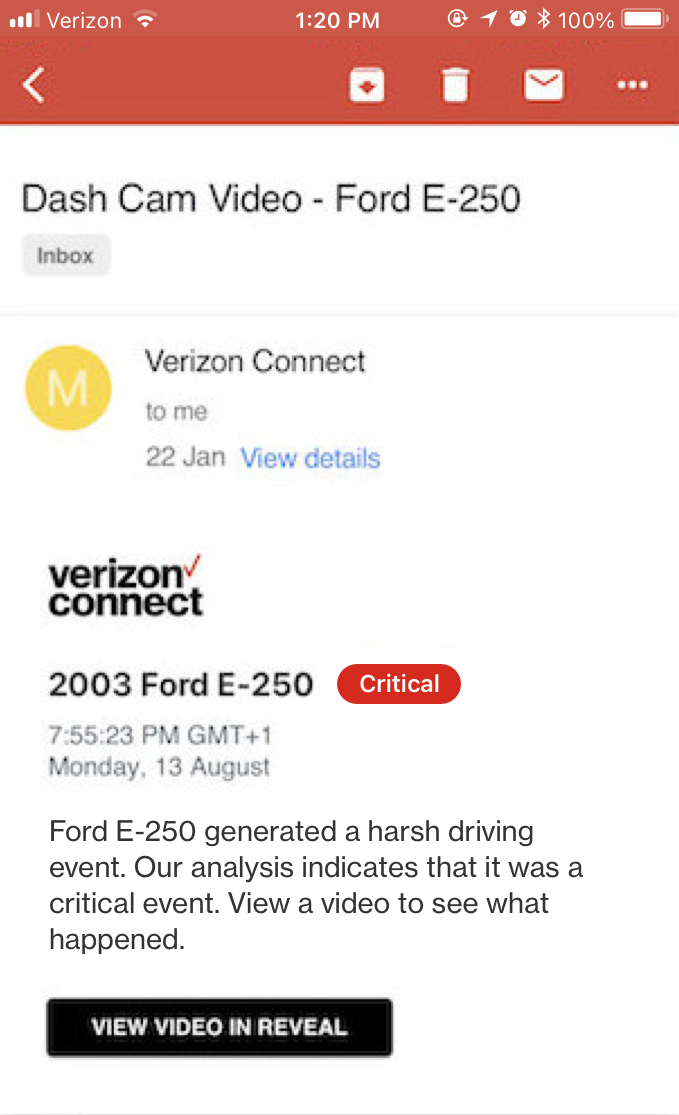
Task: Open the sender avatar for Verizon Connect
Action: click(x=68, y=388)
